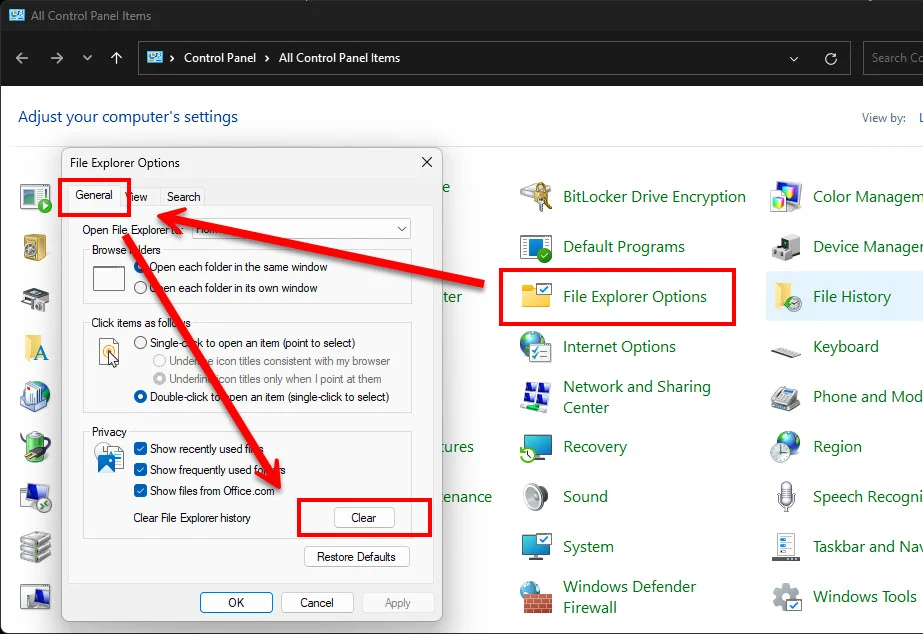Click the Recovery monitor icon
Screen dimensions: 923x634
(536, 447)
